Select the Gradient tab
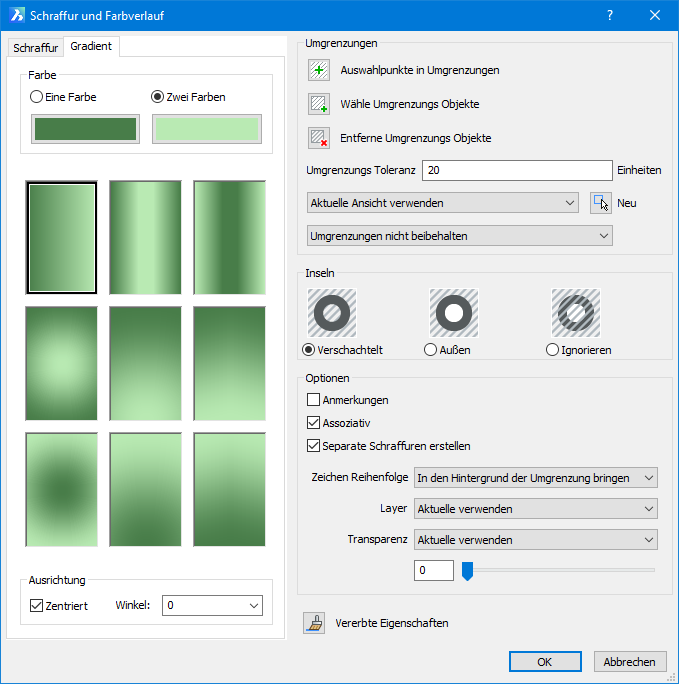679x684 pixels. click(x=91, y=47)
